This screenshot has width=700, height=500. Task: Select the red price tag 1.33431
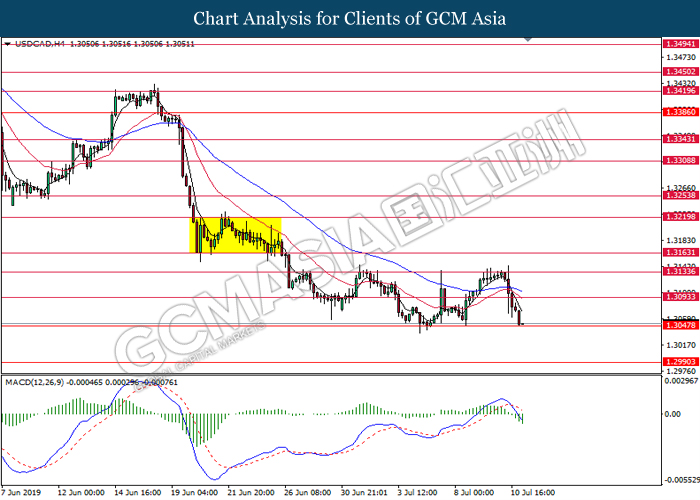[x=681, y=139]
